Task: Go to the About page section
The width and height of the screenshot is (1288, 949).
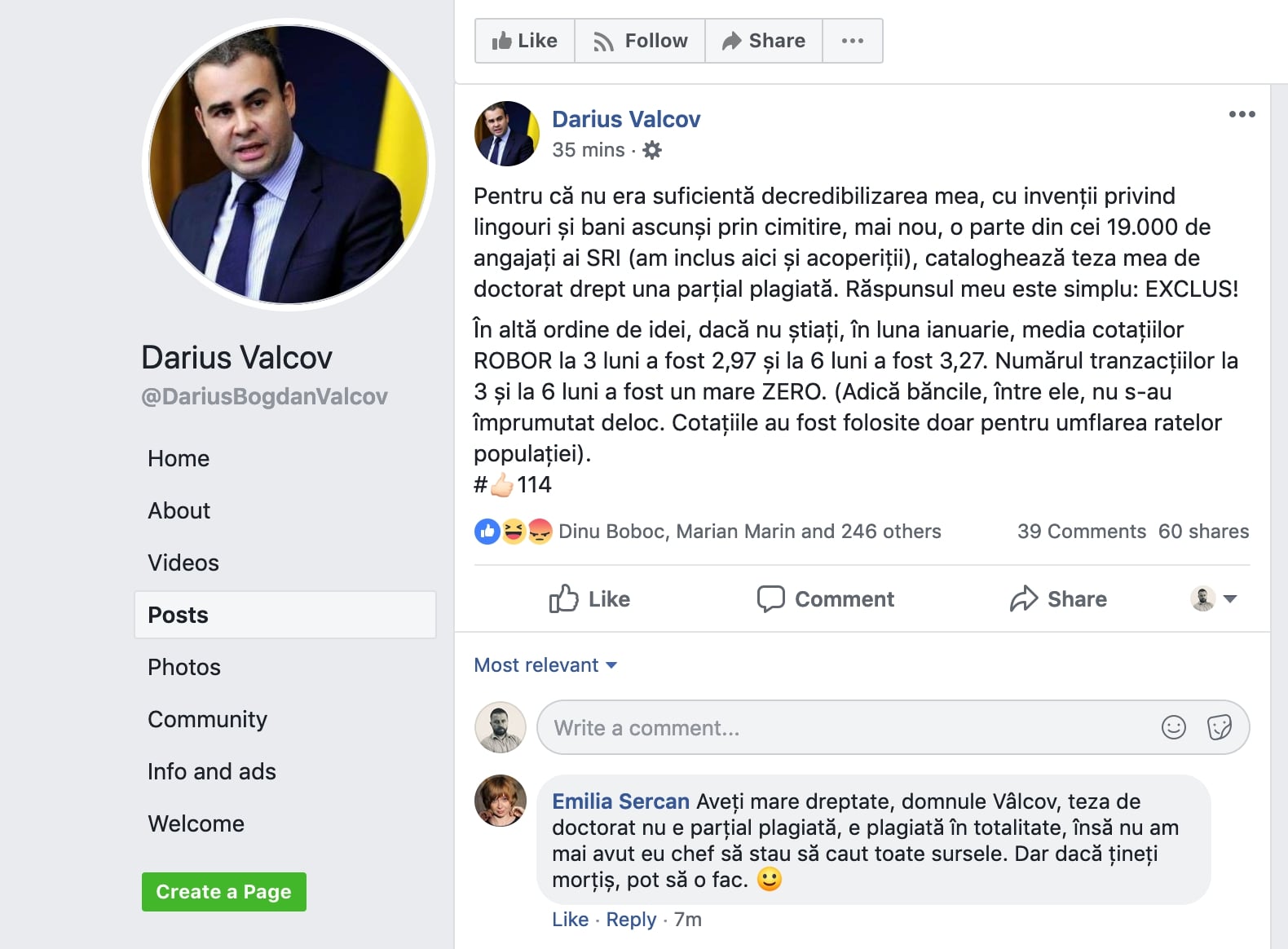Action: pyautogui.click(x=179, y=510)
